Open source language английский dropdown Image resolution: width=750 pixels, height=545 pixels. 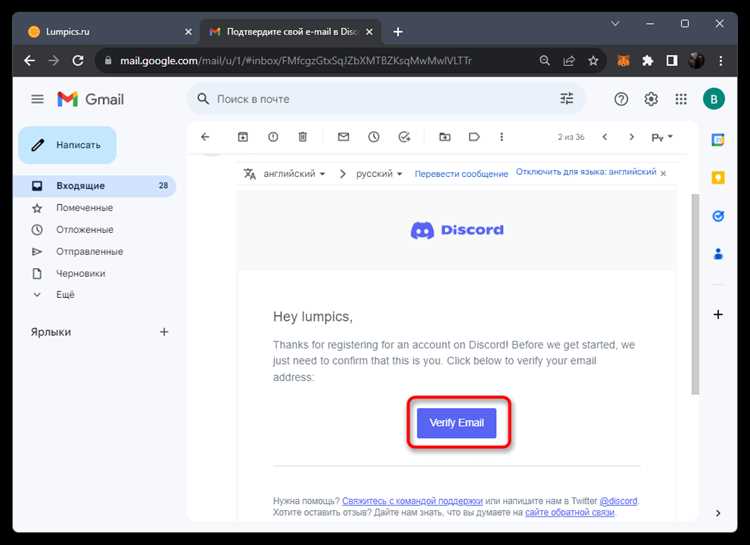click(x=294, y=174)
